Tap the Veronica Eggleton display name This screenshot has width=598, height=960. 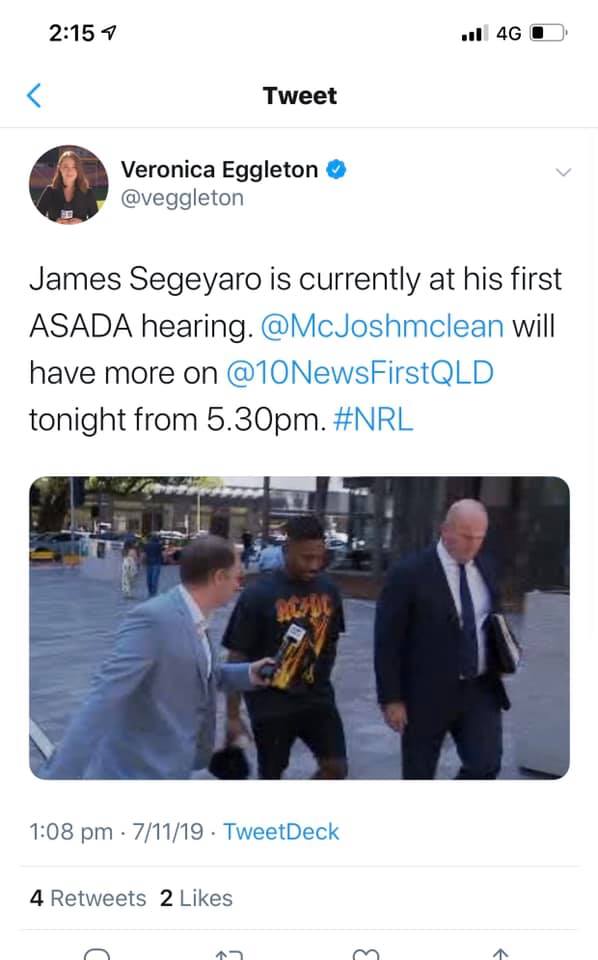[x=219, y=170]
